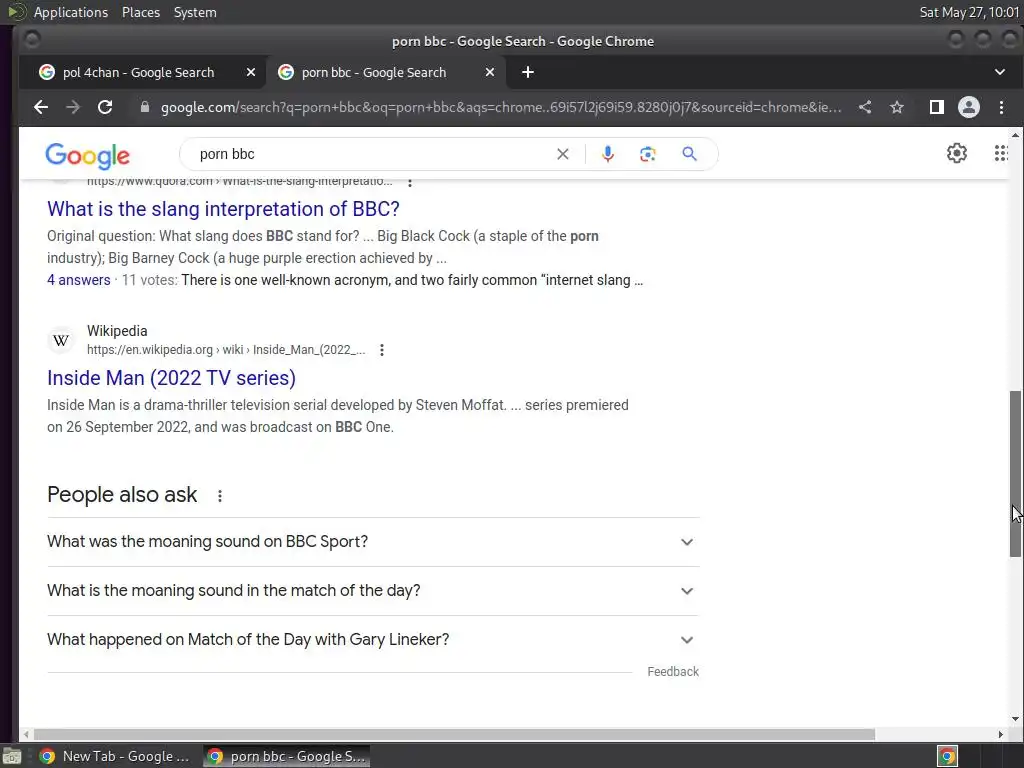
Task: Click the Wikipedia favicon
Action: (61, 340)
